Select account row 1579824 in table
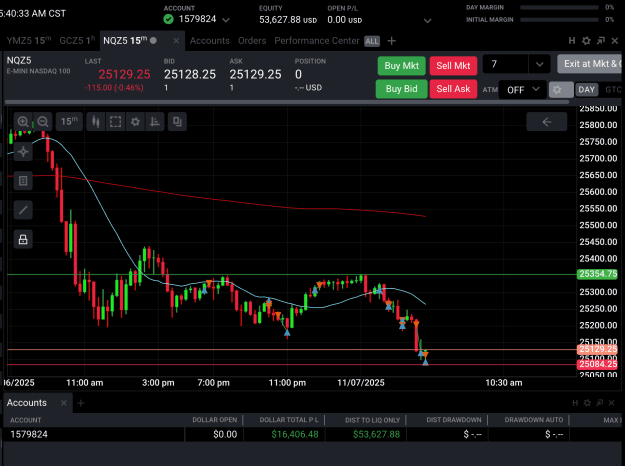Image resolution: width=625 pixels, height=466 pixels. 312,435
